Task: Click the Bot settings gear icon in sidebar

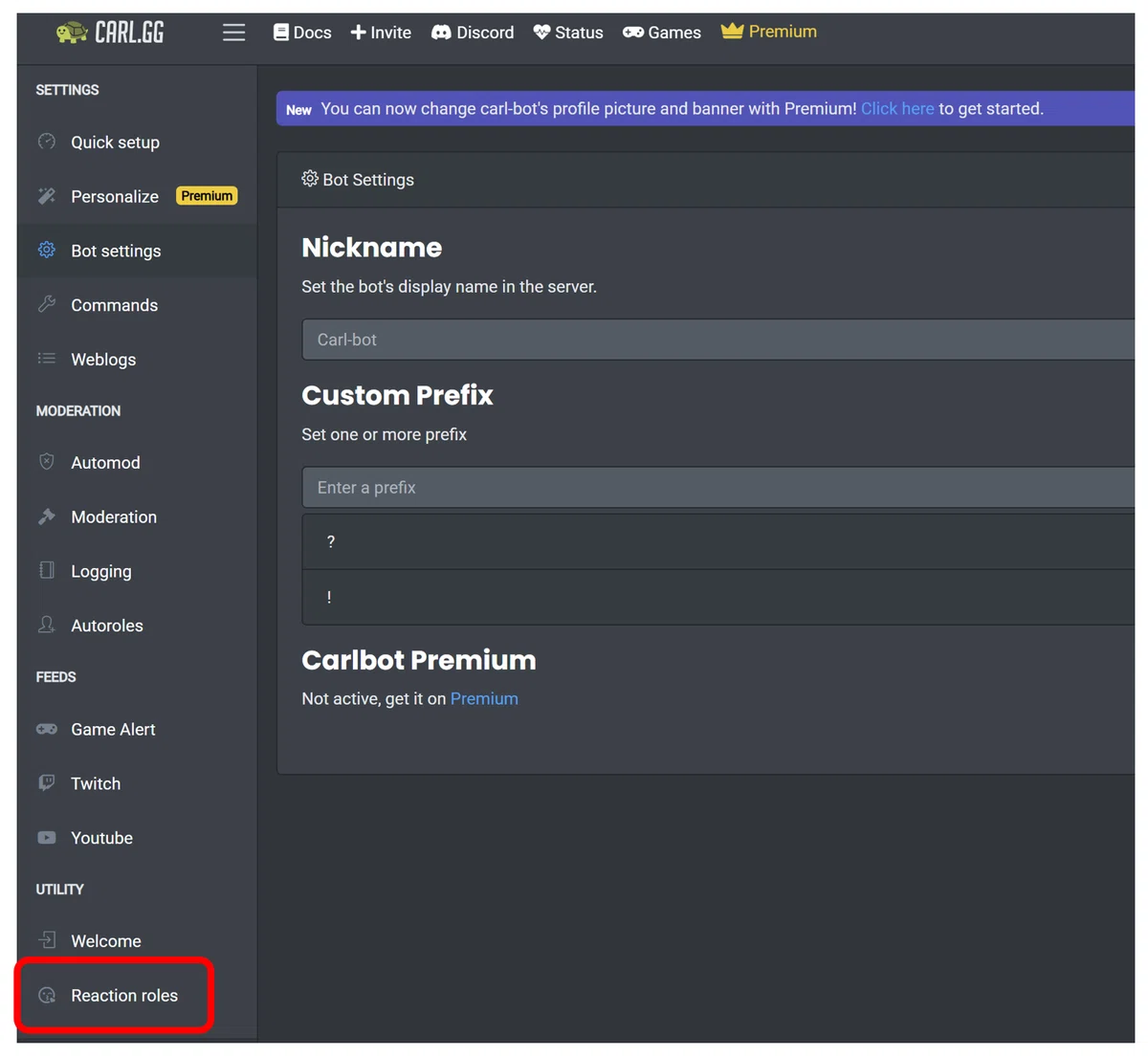Action: pyautogui.click(x=47, y=250)
